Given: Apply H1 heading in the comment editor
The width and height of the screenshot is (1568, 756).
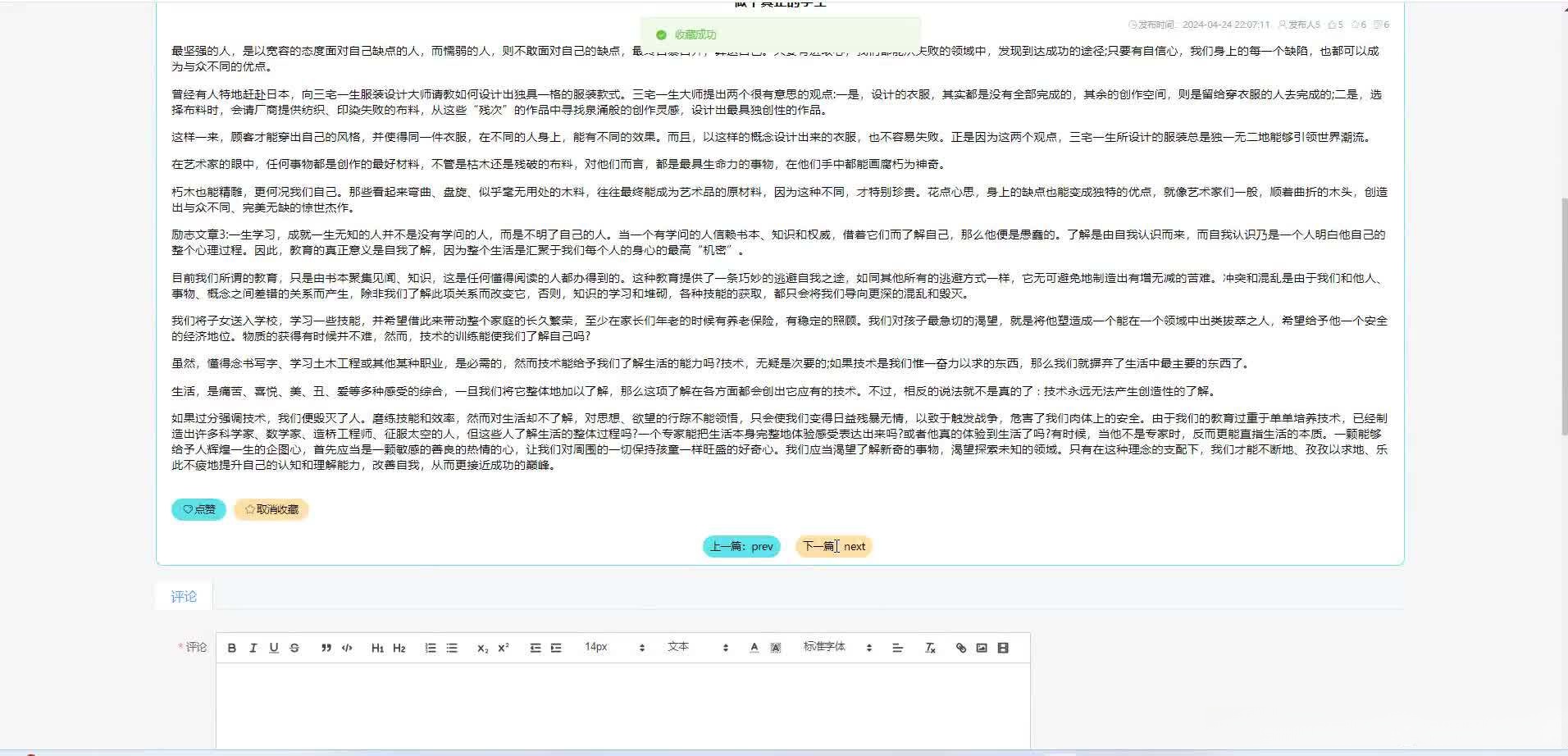Looking at the screenshot, I should (376, 647).
